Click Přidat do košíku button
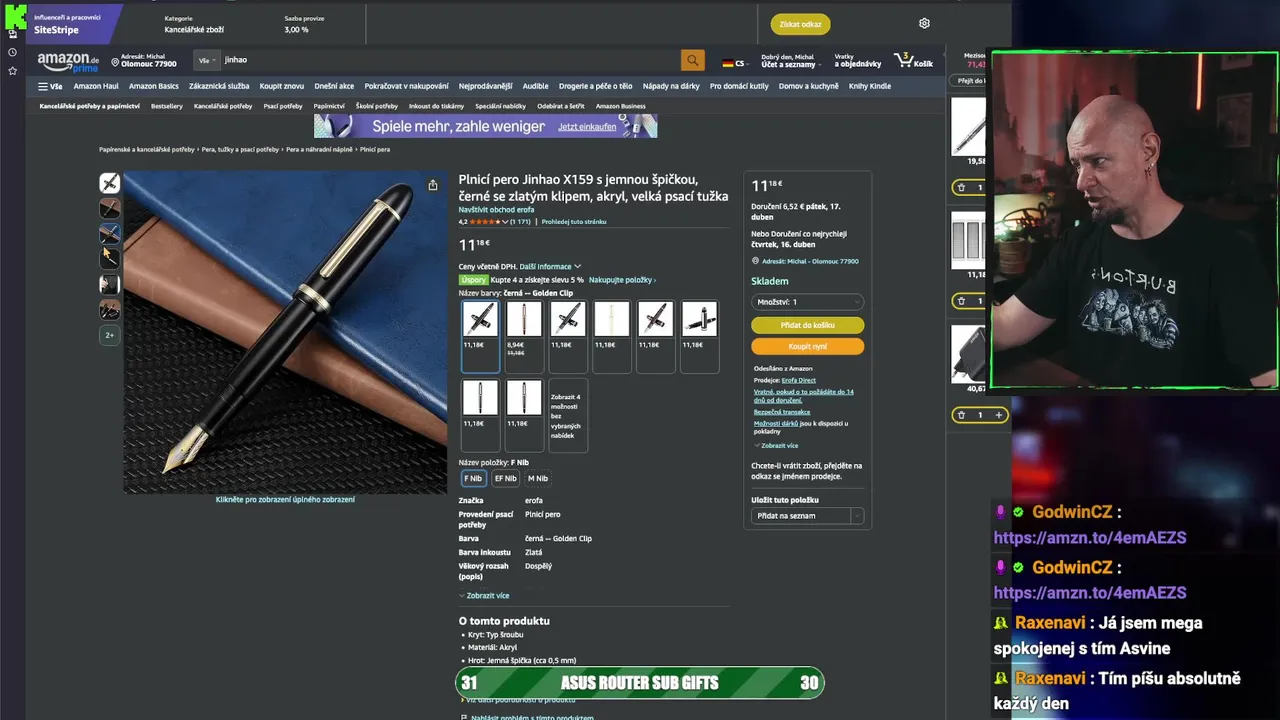 [x=807, y=325]
